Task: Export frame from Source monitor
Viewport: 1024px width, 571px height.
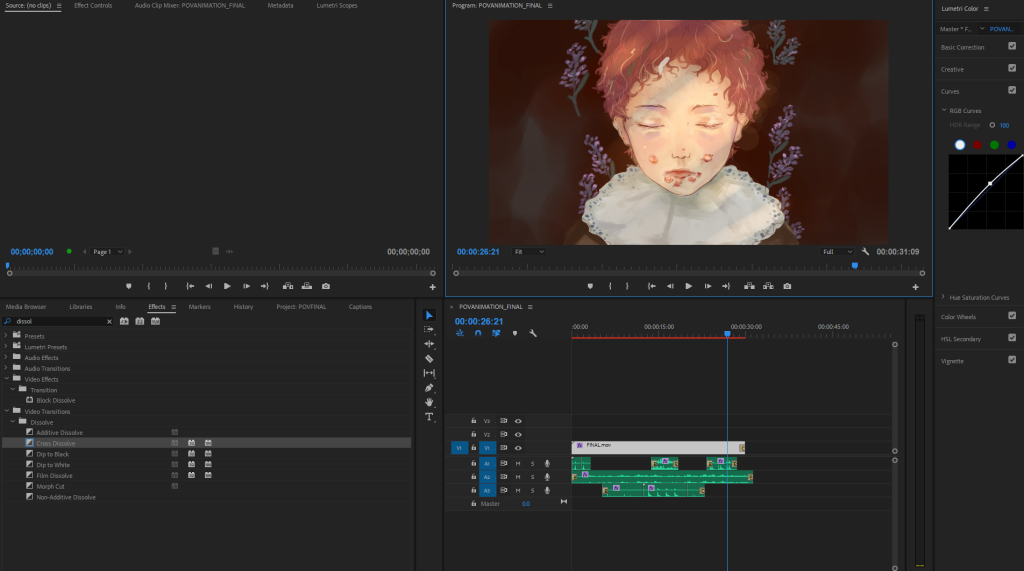Action: (x=326, y=286)
